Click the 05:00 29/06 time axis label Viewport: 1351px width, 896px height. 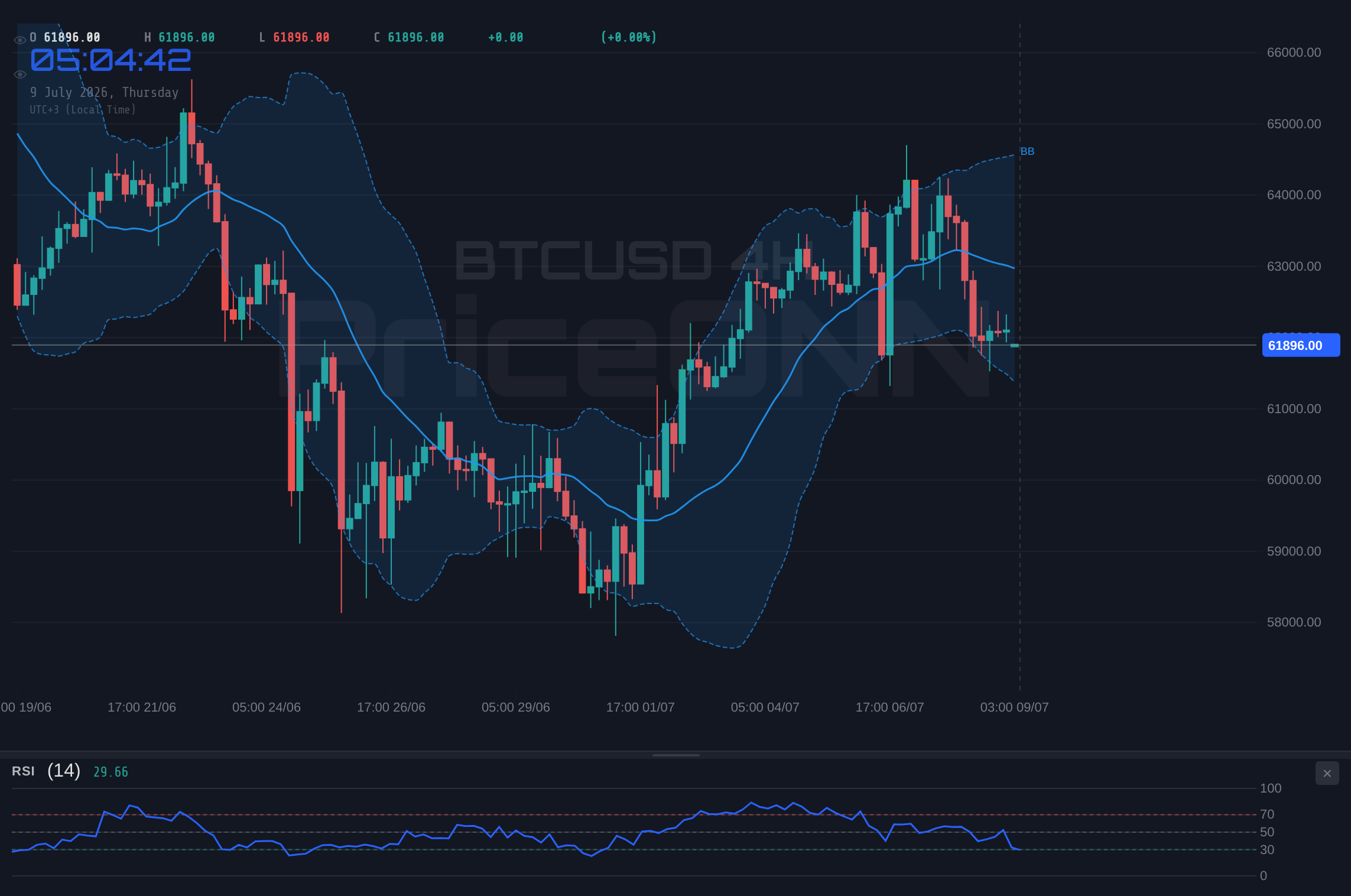(516, 707)
